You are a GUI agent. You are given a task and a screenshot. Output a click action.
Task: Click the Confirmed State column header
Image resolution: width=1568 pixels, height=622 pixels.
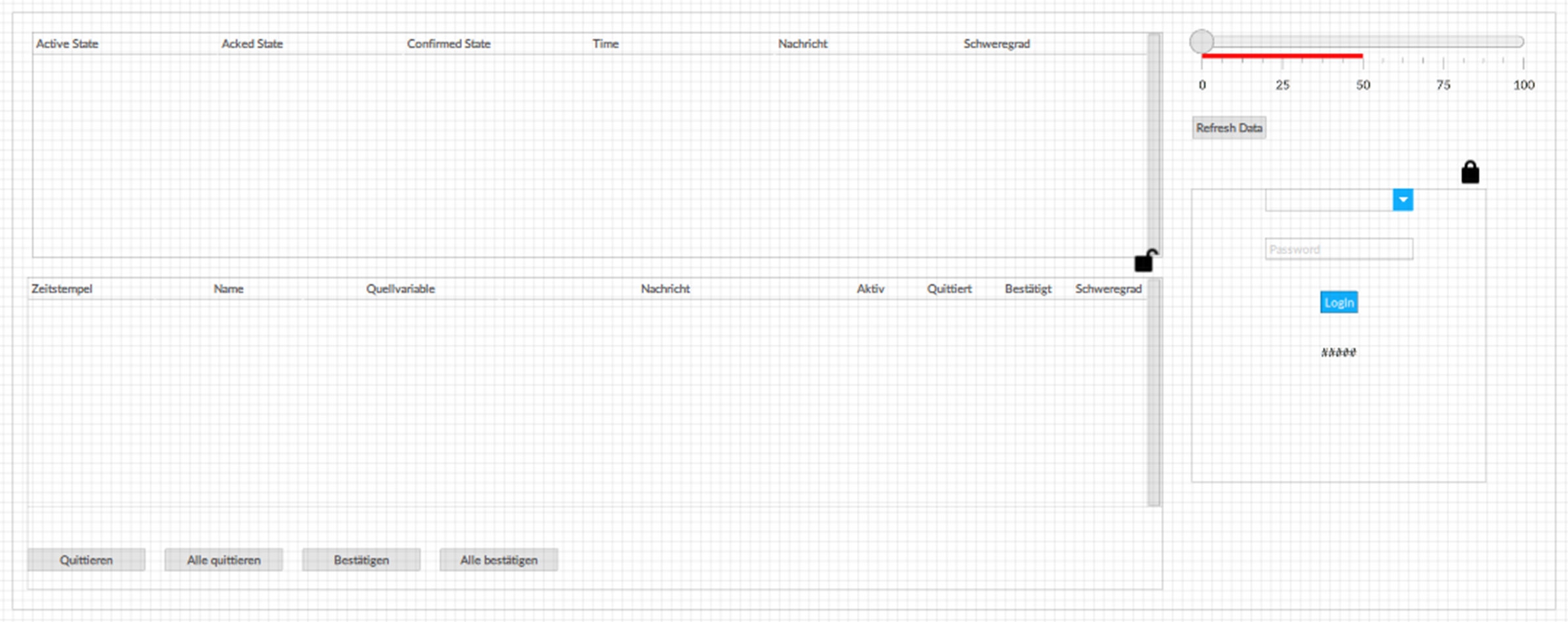[x=448, y=43]
